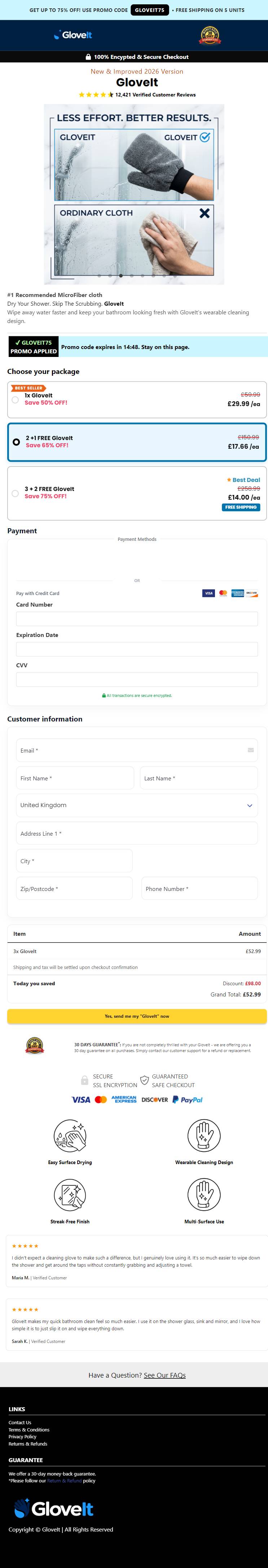The height and width of the screenshot is (1568, 268).
Task: Click the First Name field
Action: [75, 778]
